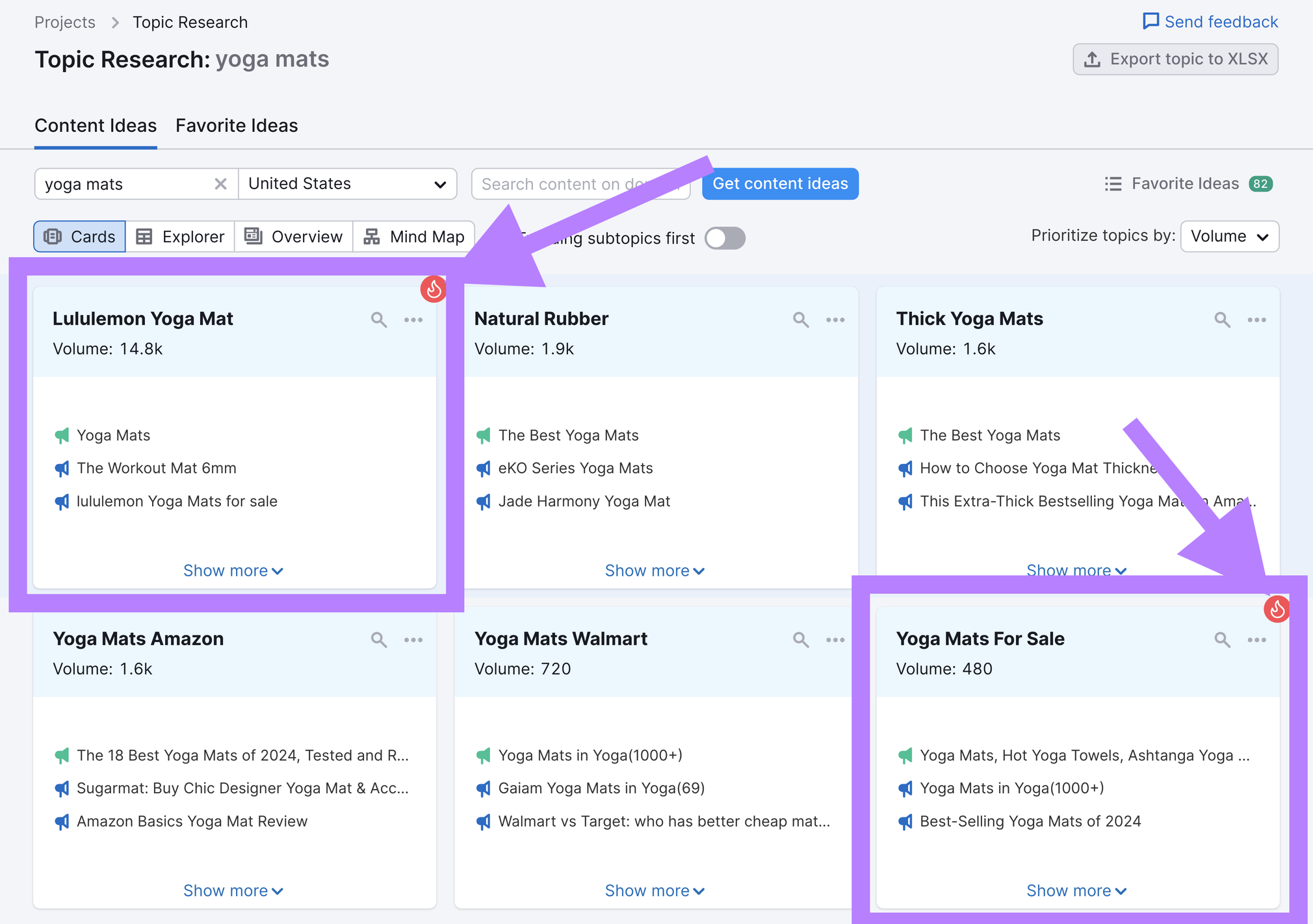1313x924 pixels.
Task: Click the trending fire badge on Yoga Mats For Sale
Action: [x=1277, y=609]
